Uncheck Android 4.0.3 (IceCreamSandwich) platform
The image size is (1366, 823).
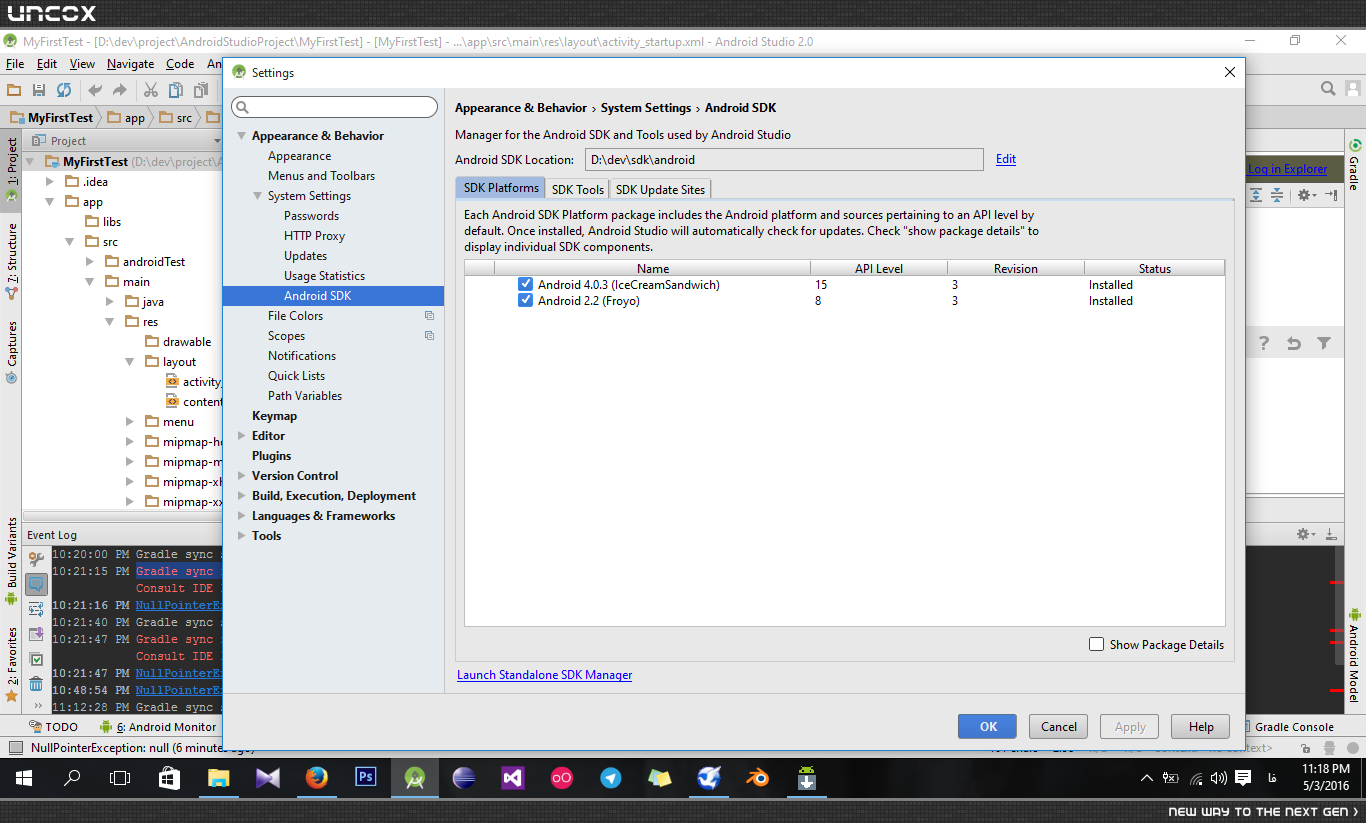(525, 285)
